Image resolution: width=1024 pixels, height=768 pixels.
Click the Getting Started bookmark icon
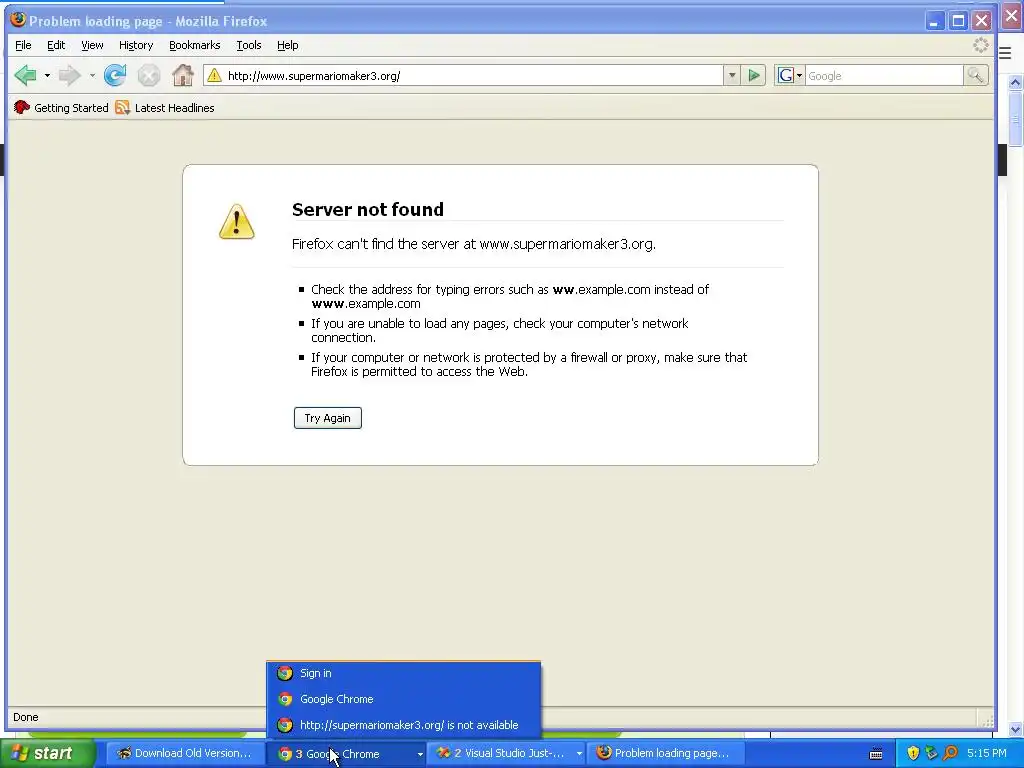point(22,108)
